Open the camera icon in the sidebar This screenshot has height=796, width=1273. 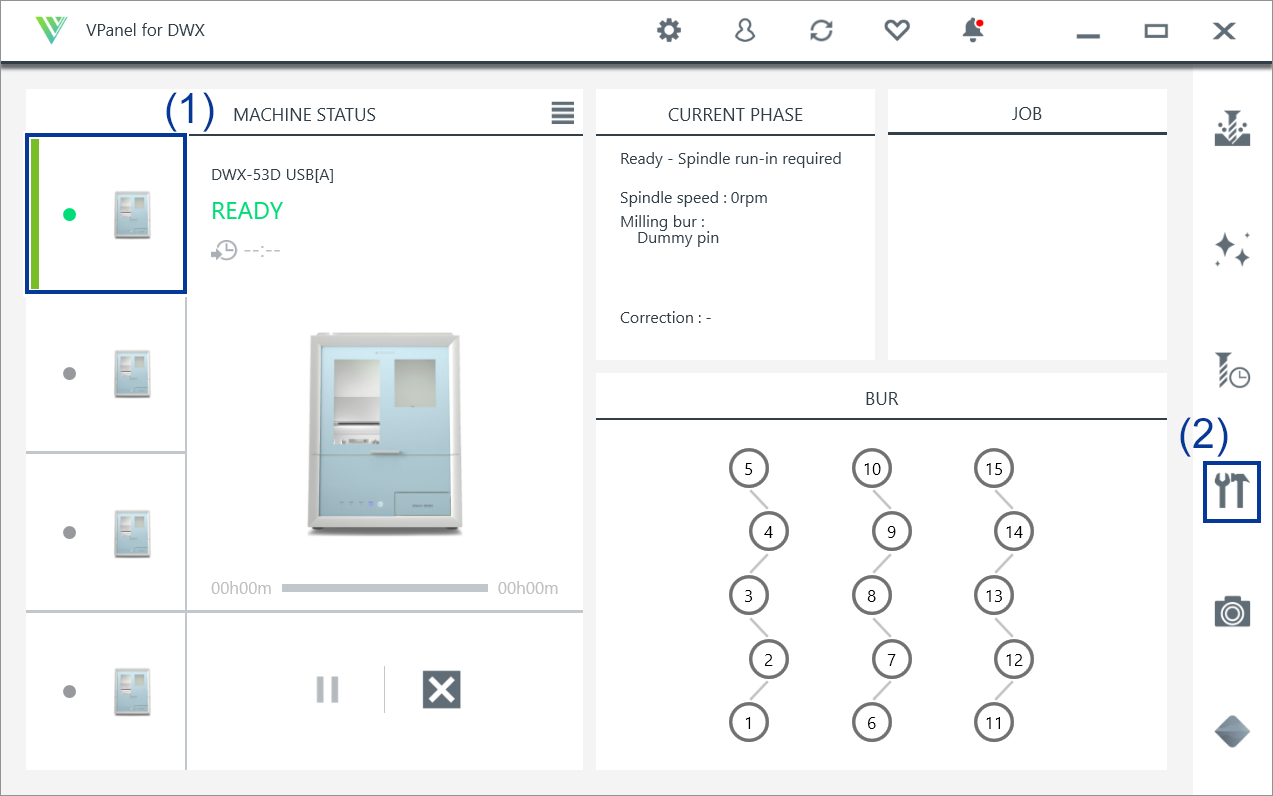1232,611
